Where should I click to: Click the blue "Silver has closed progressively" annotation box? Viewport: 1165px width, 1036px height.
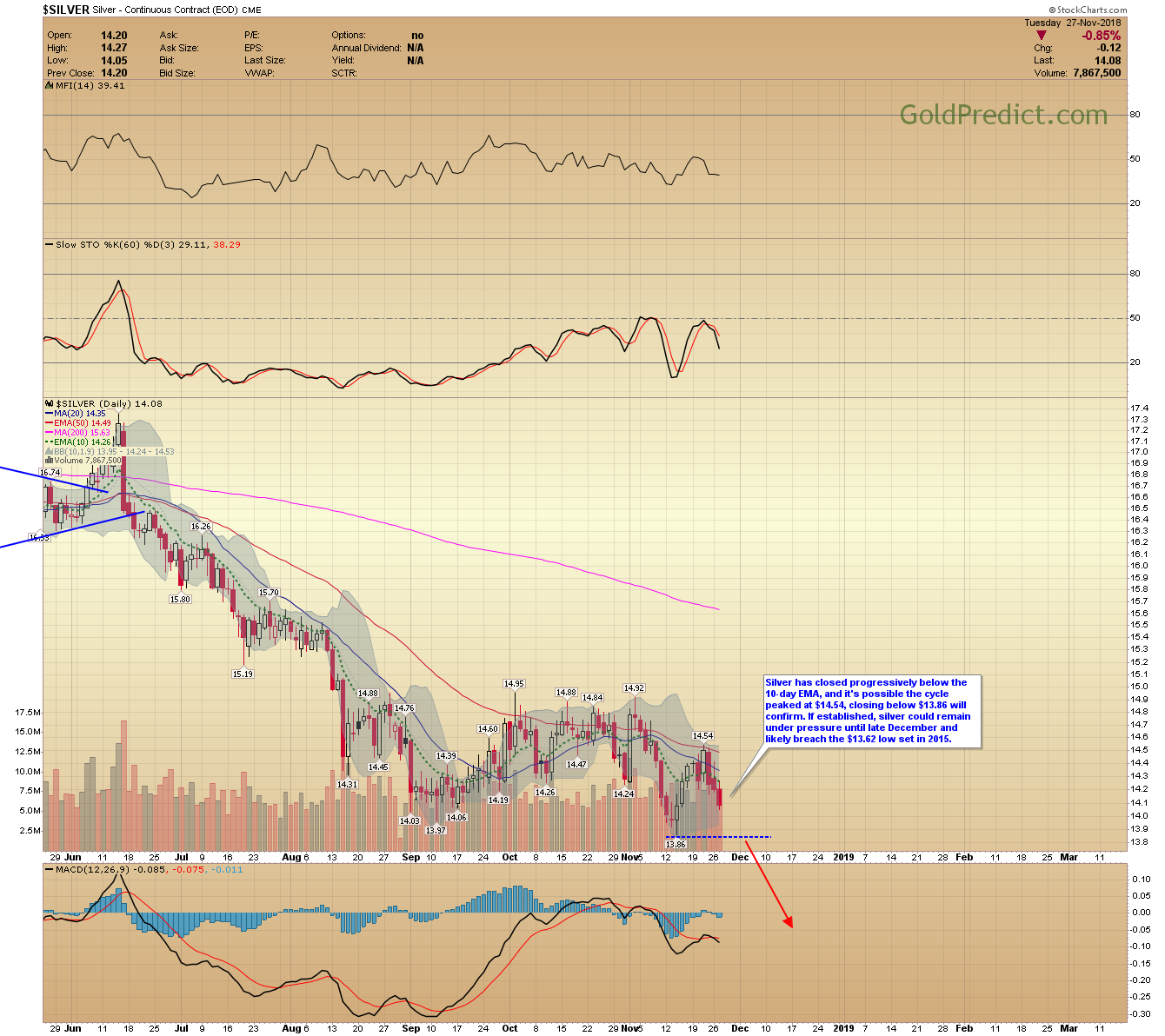(x=872, y=711)
